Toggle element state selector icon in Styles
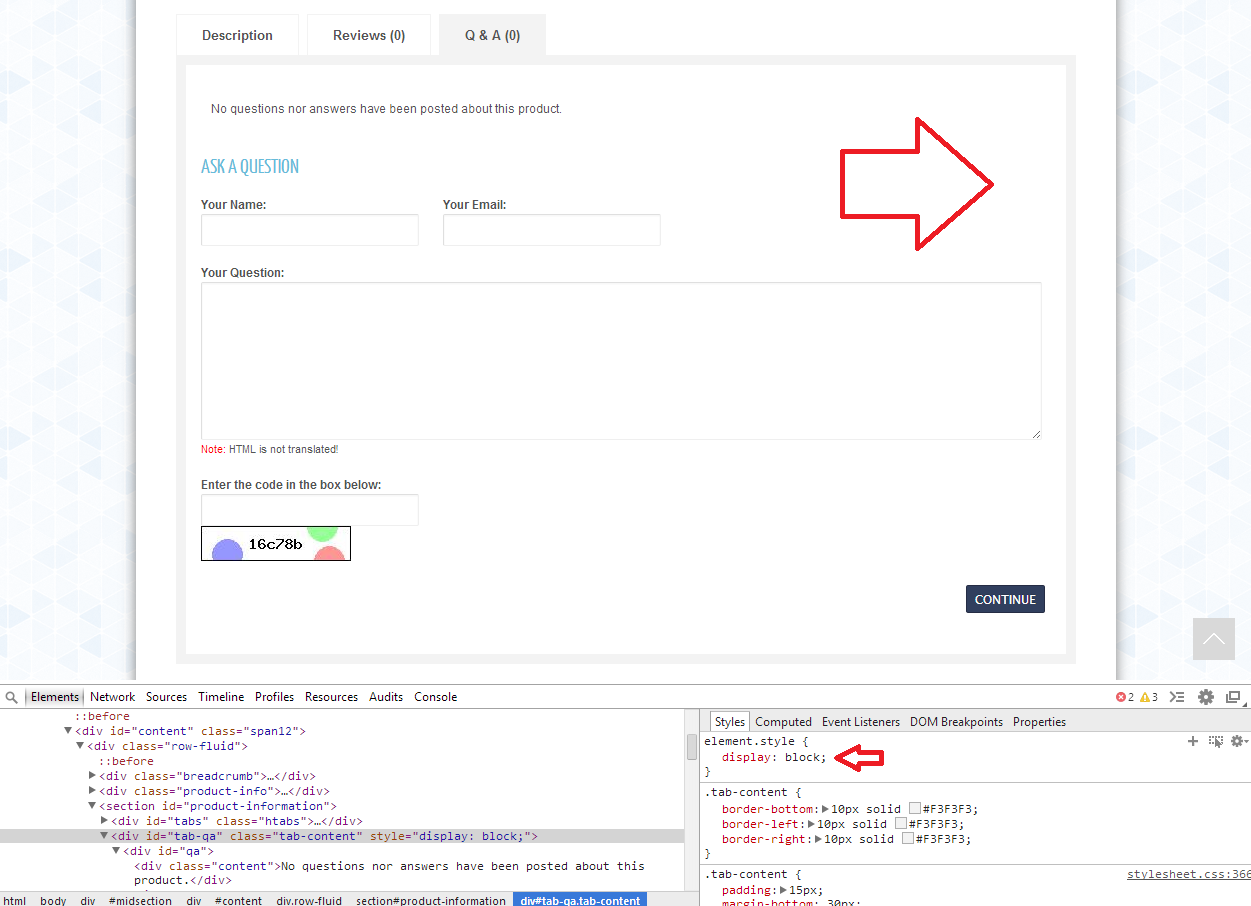Viewport: 1251px width, 906px height. (1216, 741)
